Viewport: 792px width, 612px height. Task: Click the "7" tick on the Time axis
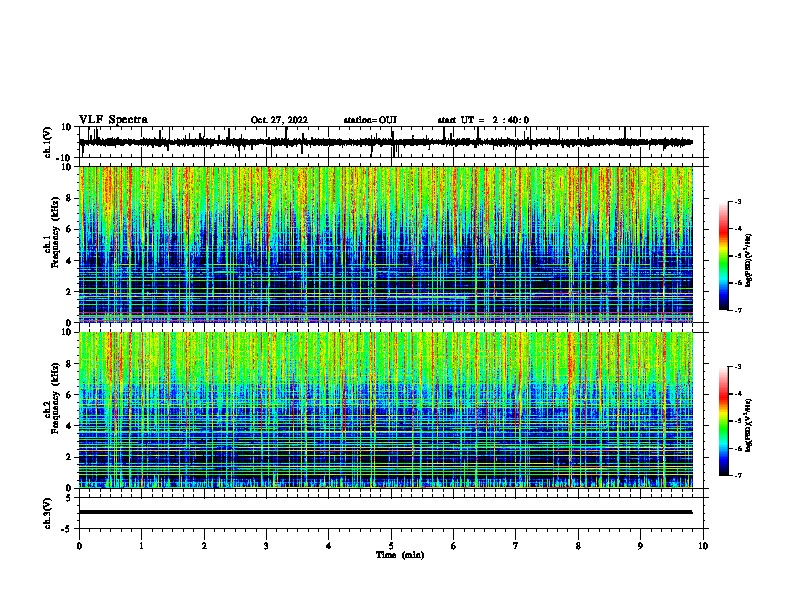(x=516, y=546)
